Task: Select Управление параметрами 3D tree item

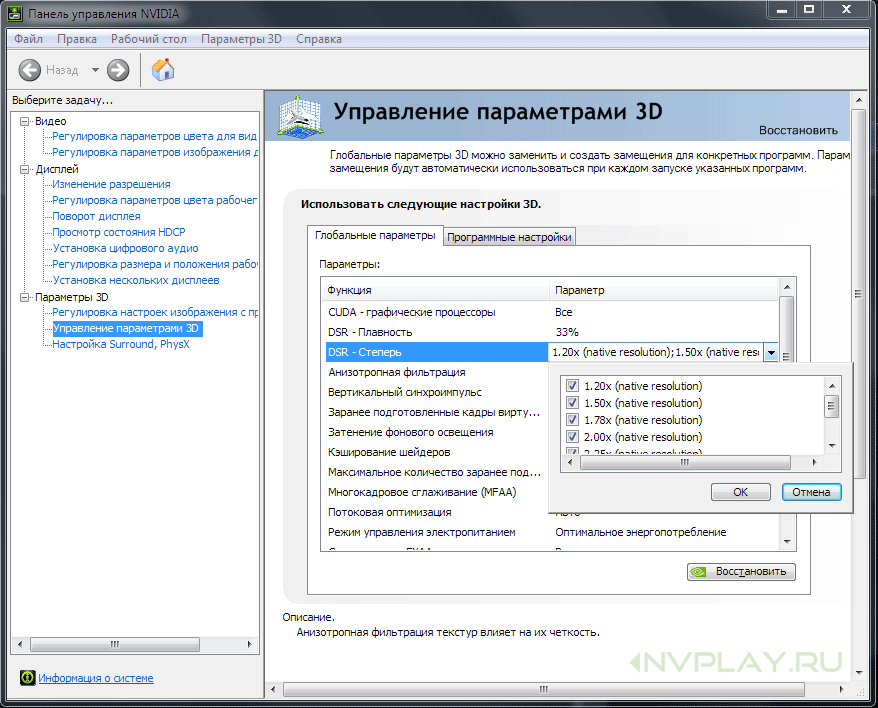Action: pyautogui.click(x=127, y=328)
